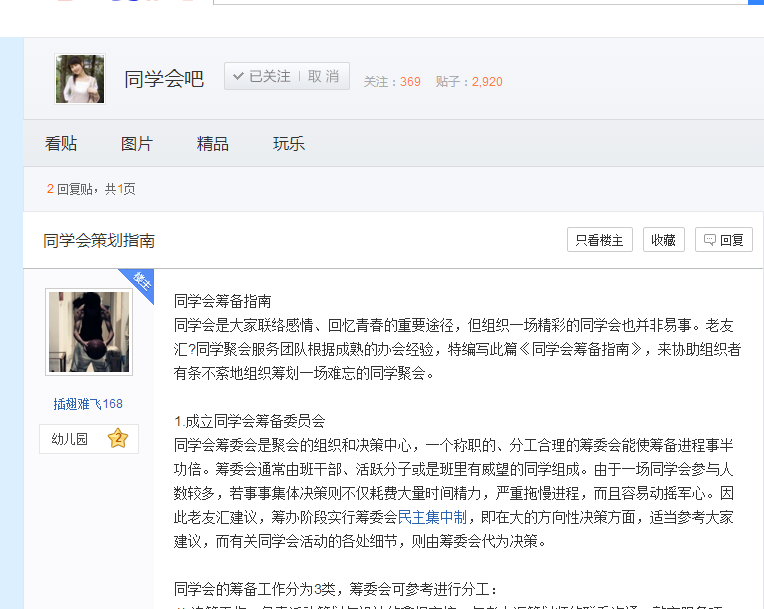Viewport: 764px width, 609px height.
Task: Click the 只看楼主 button
Action: (x=600, y=240)
